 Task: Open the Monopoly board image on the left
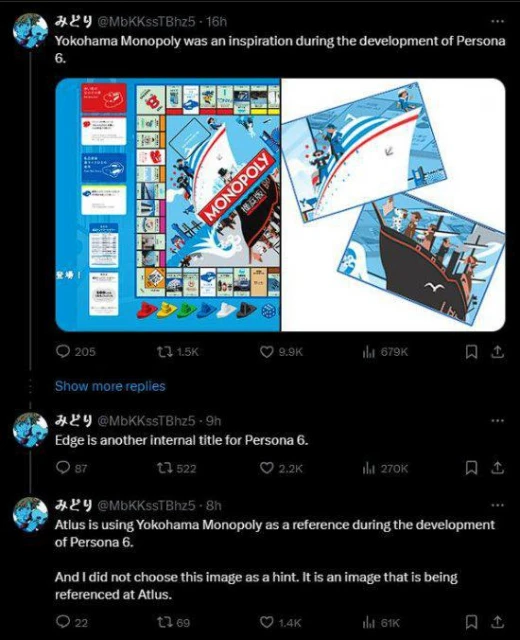click(x=168, y=204)
